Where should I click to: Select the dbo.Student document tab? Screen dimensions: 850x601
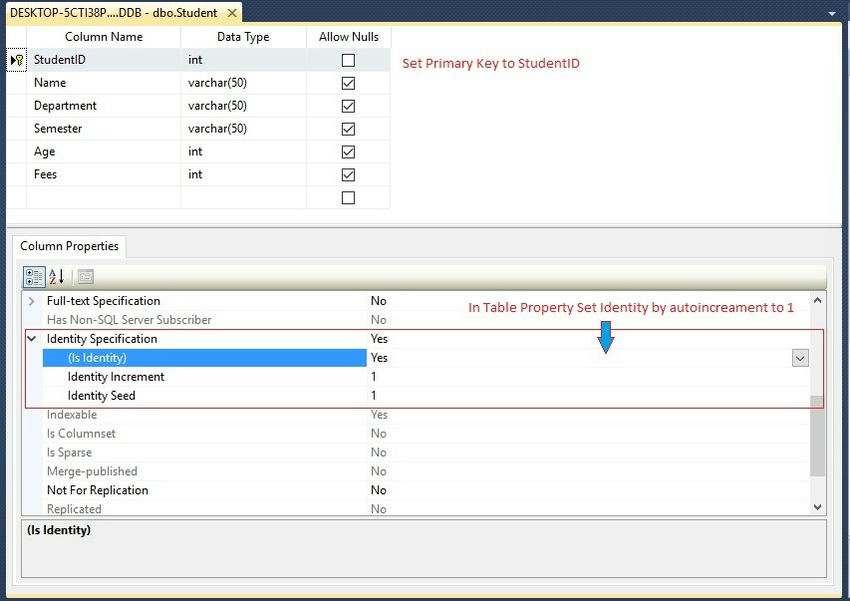click(113, 13)
